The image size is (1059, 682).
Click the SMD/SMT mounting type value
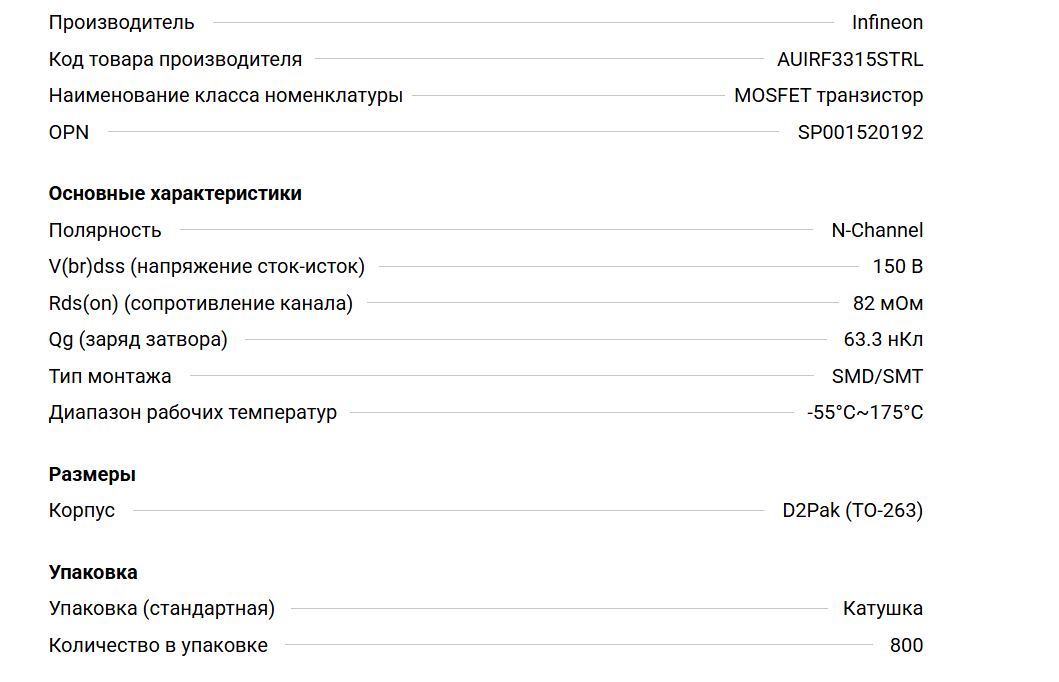[x=877, y=377]
